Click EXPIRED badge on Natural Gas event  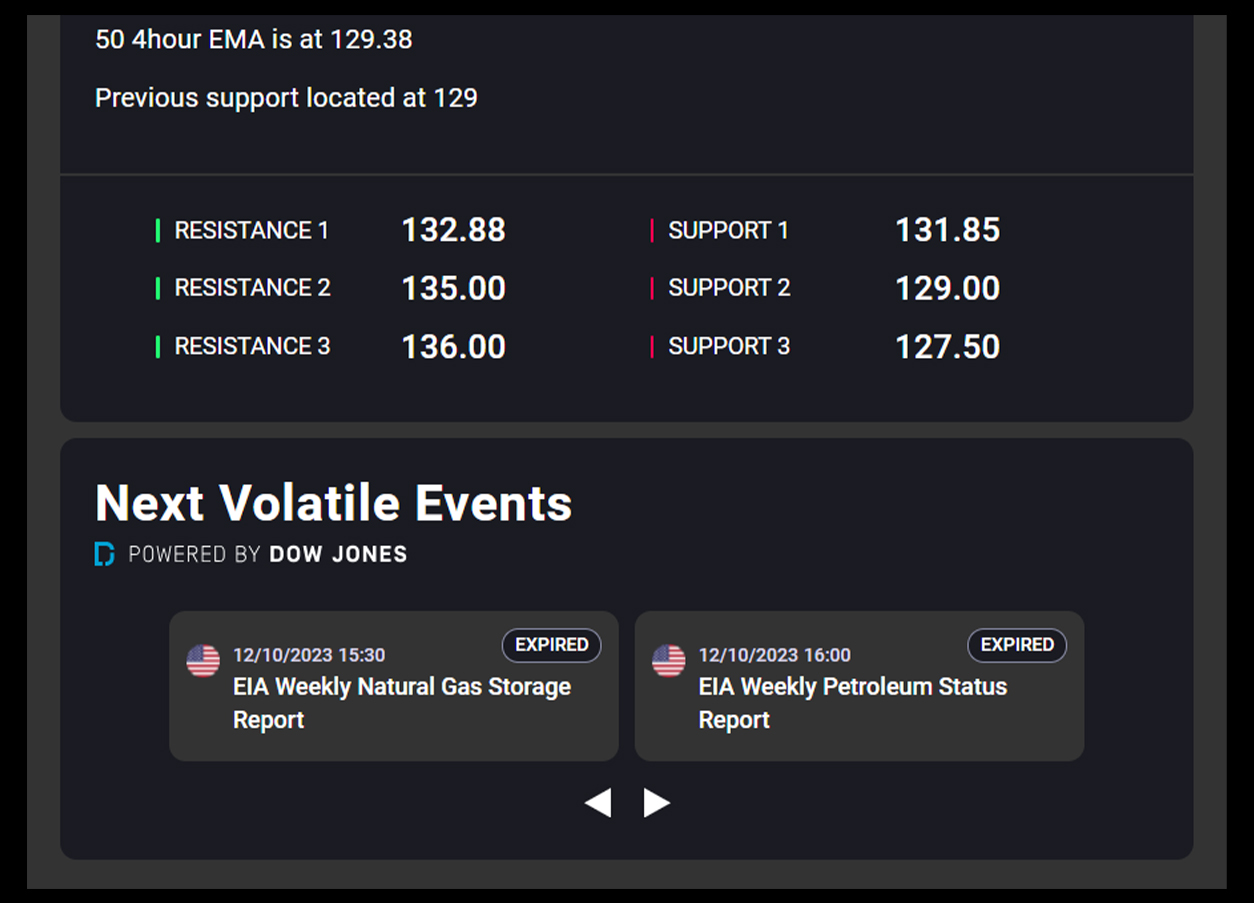551,645
